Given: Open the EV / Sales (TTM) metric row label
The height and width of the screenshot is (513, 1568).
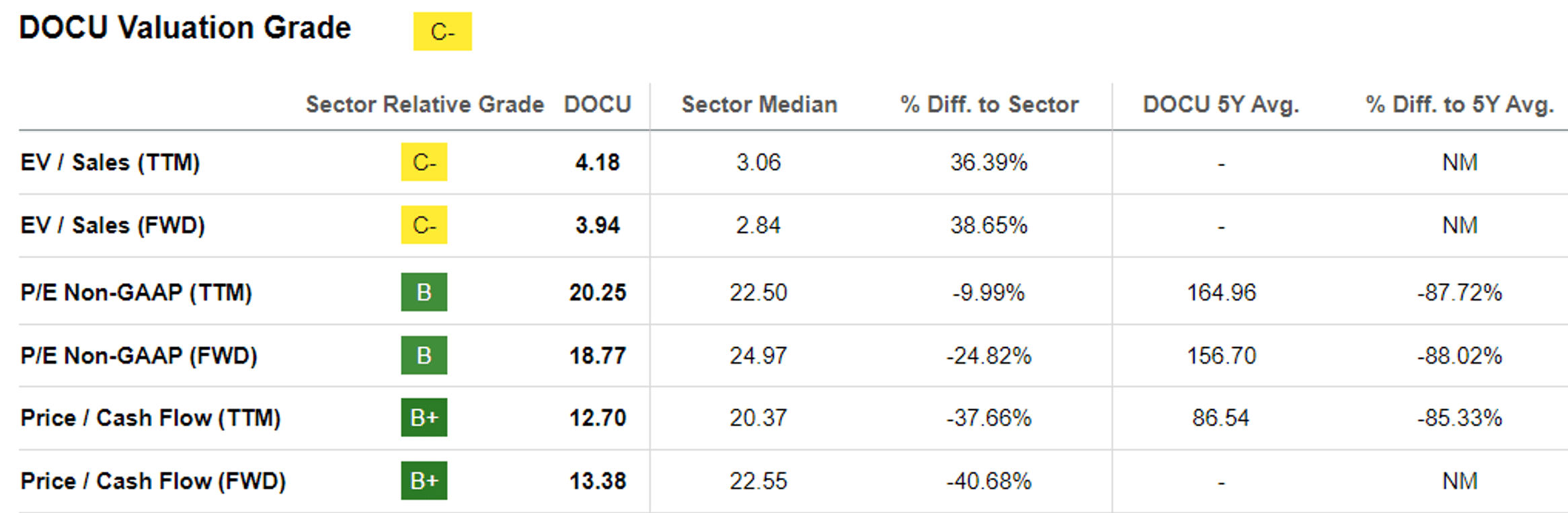Looking at the screenshot, I should [x=110, y=162].
